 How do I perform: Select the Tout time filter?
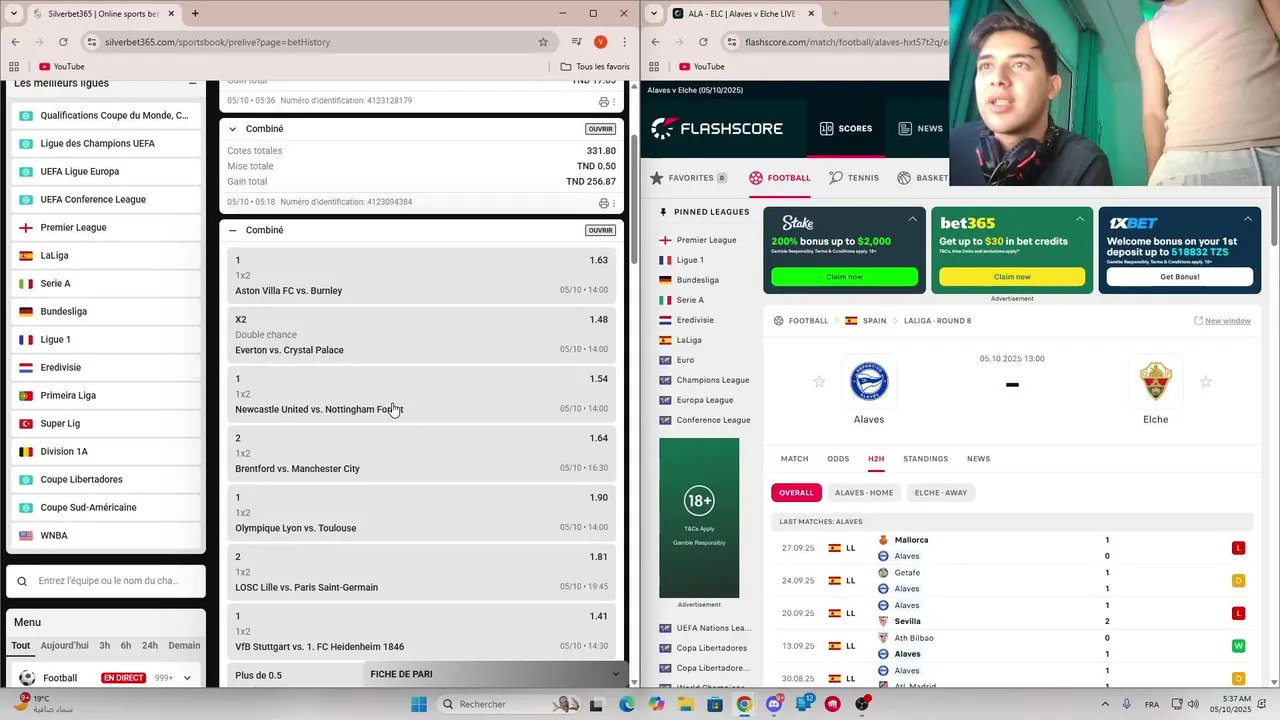click(21, 645)
